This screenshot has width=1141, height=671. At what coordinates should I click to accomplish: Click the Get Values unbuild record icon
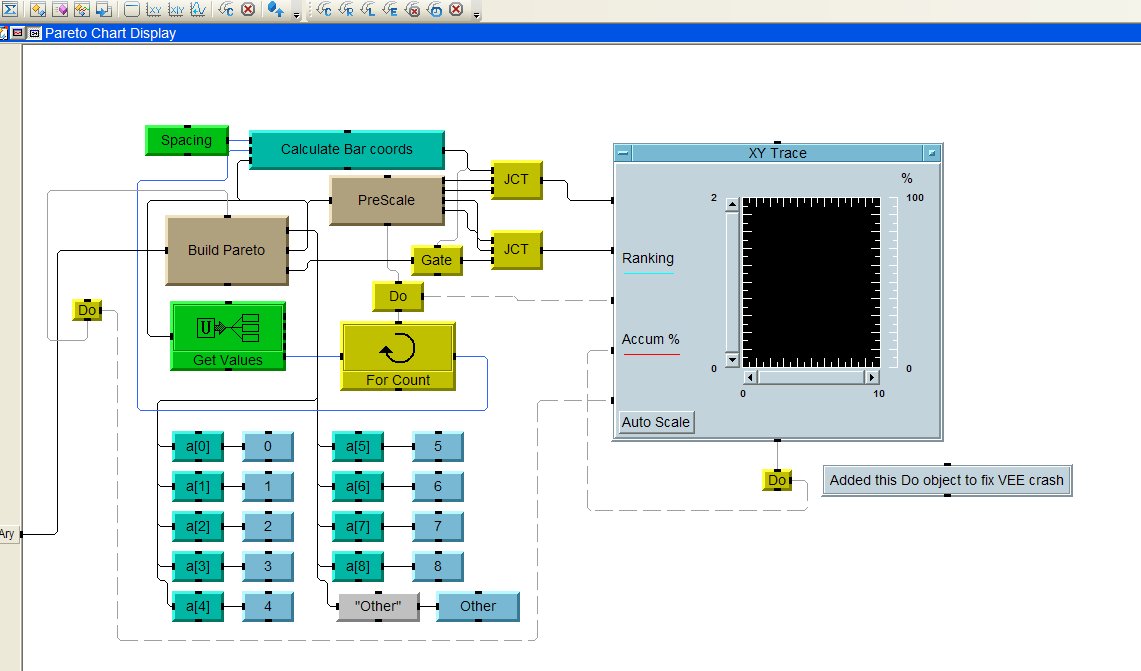pos(227,327)
